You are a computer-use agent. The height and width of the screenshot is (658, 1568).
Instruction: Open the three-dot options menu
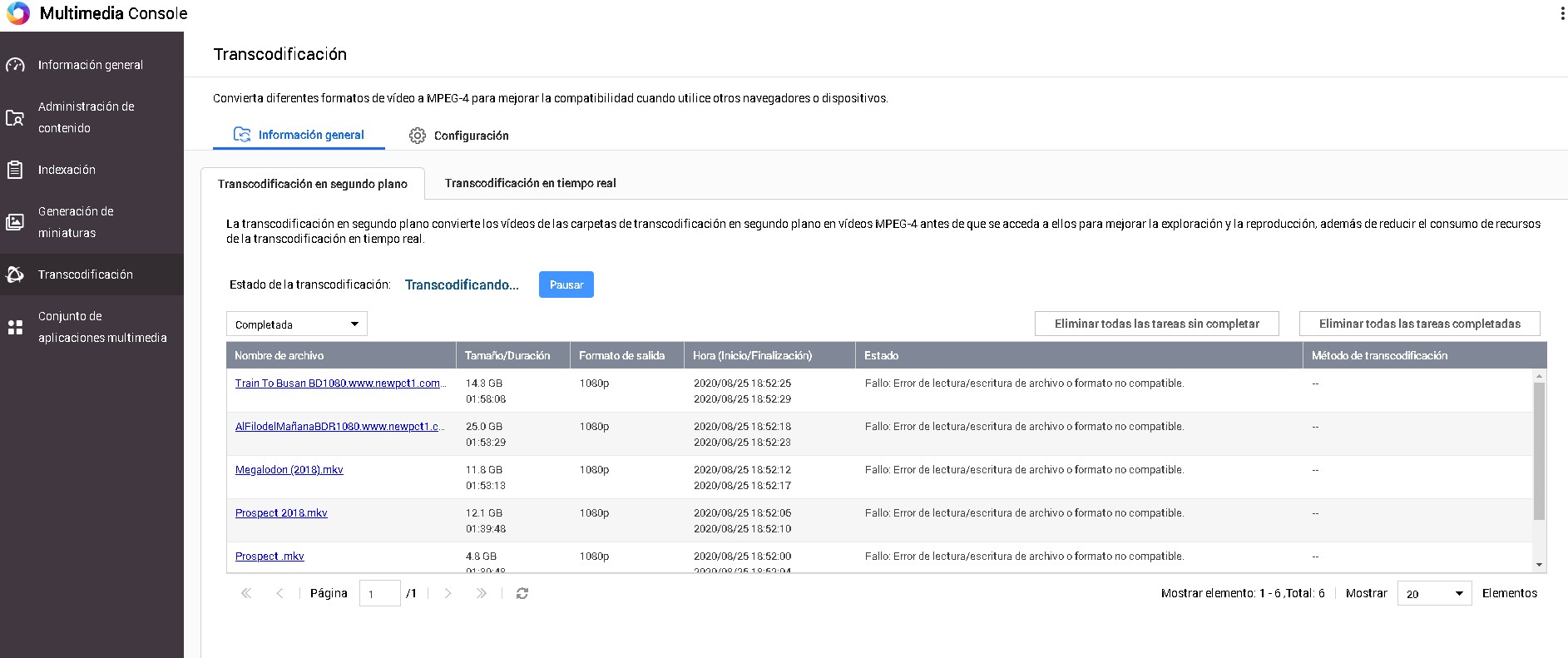tap(1561, 13)
